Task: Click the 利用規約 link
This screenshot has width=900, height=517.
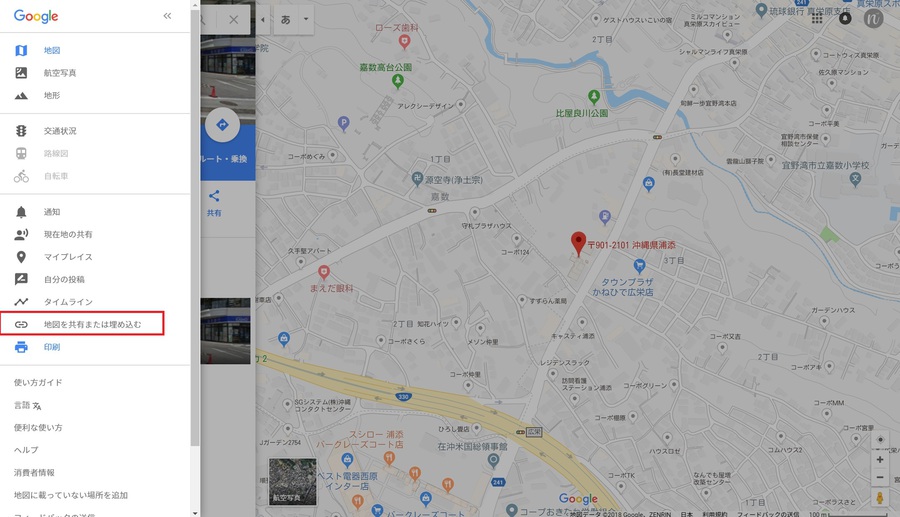Action: pyautogui.click(x=715, y=514)
